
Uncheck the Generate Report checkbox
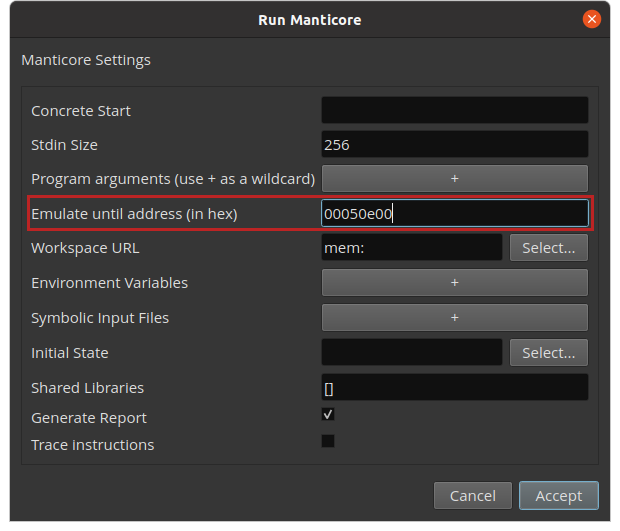click(328, 415)
